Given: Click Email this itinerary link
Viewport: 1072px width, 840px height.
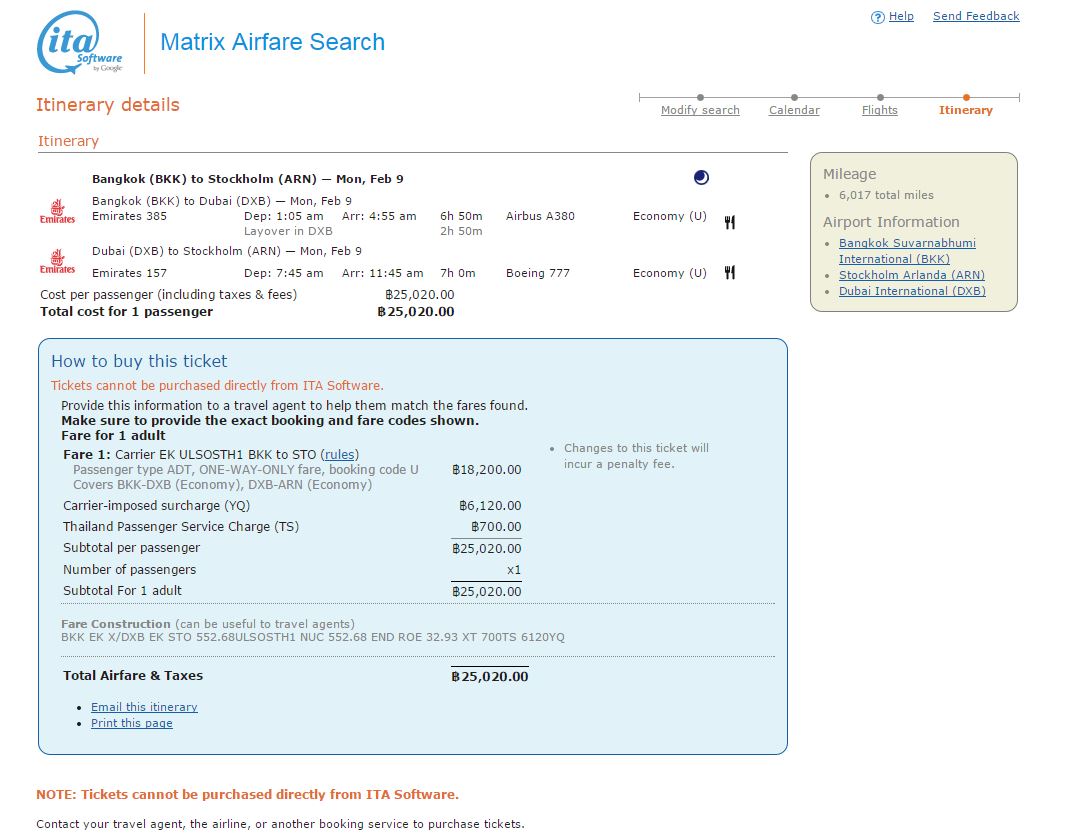Looking at the screenshot, I should click(144, 707).
